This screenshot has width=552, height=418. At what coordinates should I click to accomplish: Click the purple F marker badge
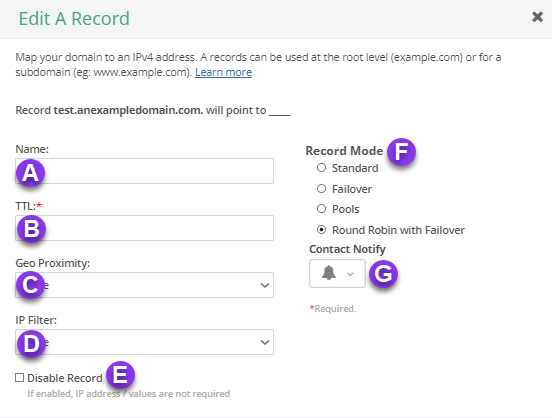401,152
